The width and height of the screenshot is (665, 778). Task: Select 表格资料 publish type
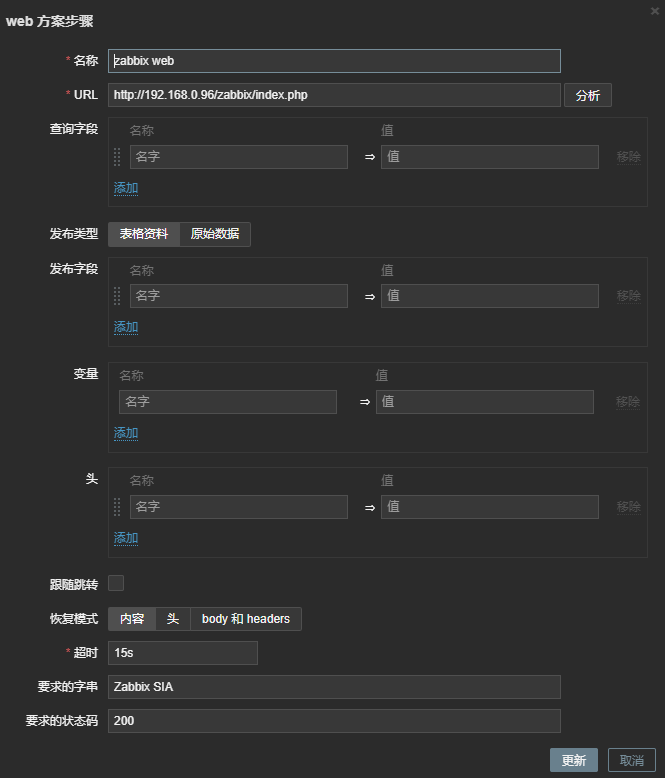pyautogui.click(x=144, y=234)
